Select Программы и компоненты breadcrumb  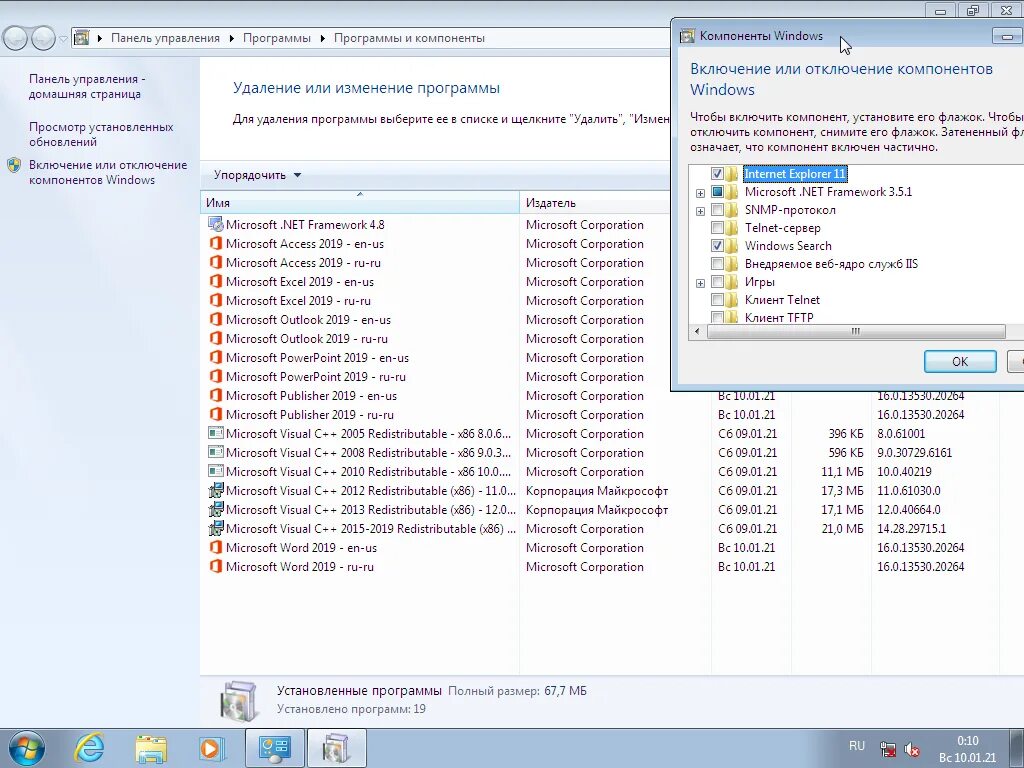coord(409,38)
